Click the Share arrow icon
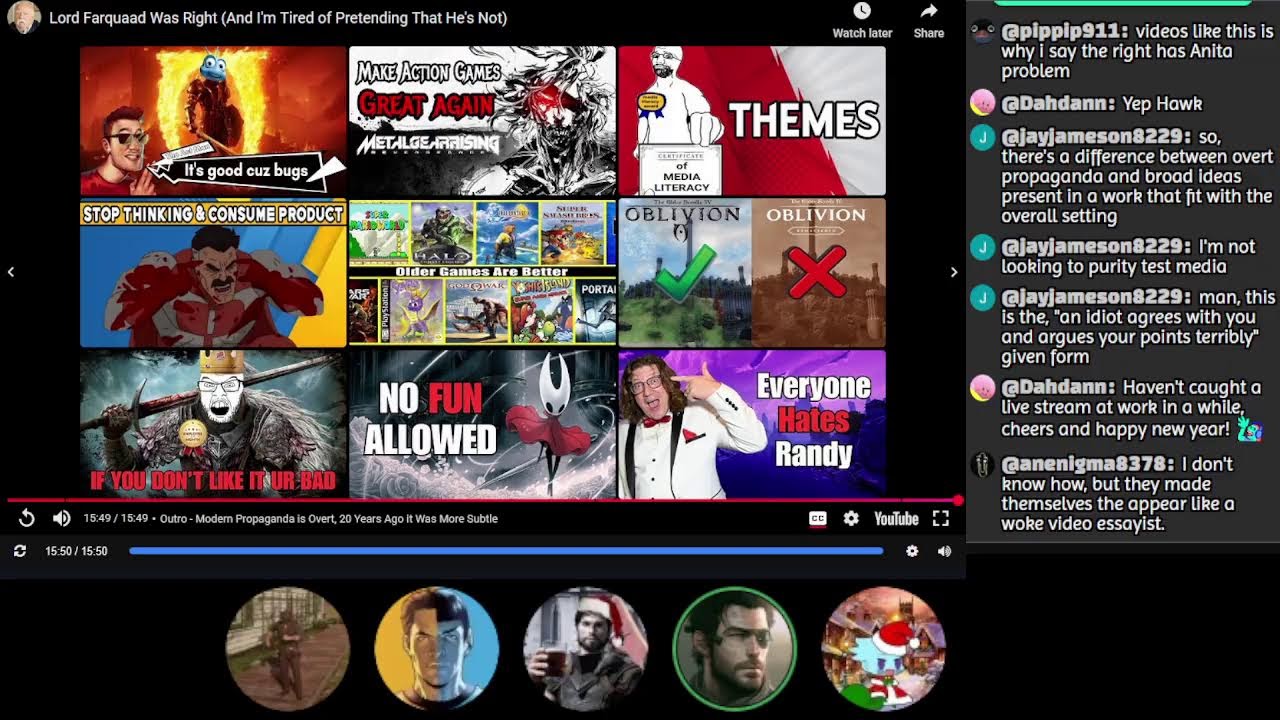Viewport: 1280px width, 720px height. [929, 11]
